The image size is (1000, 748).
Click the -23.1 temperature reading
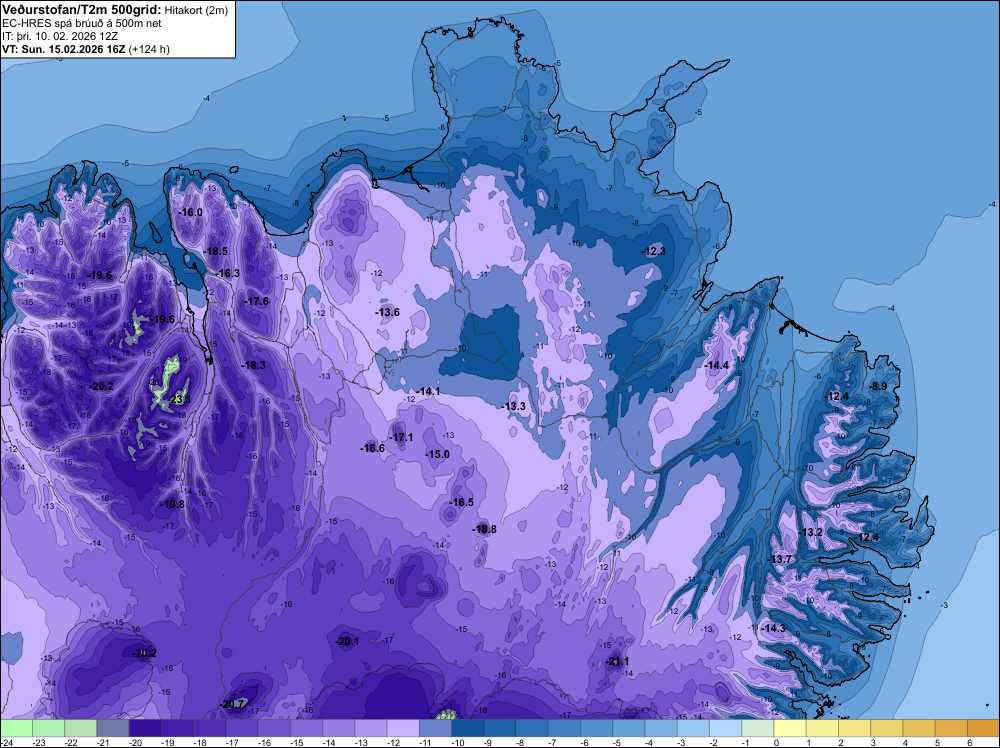coord(179,400)
